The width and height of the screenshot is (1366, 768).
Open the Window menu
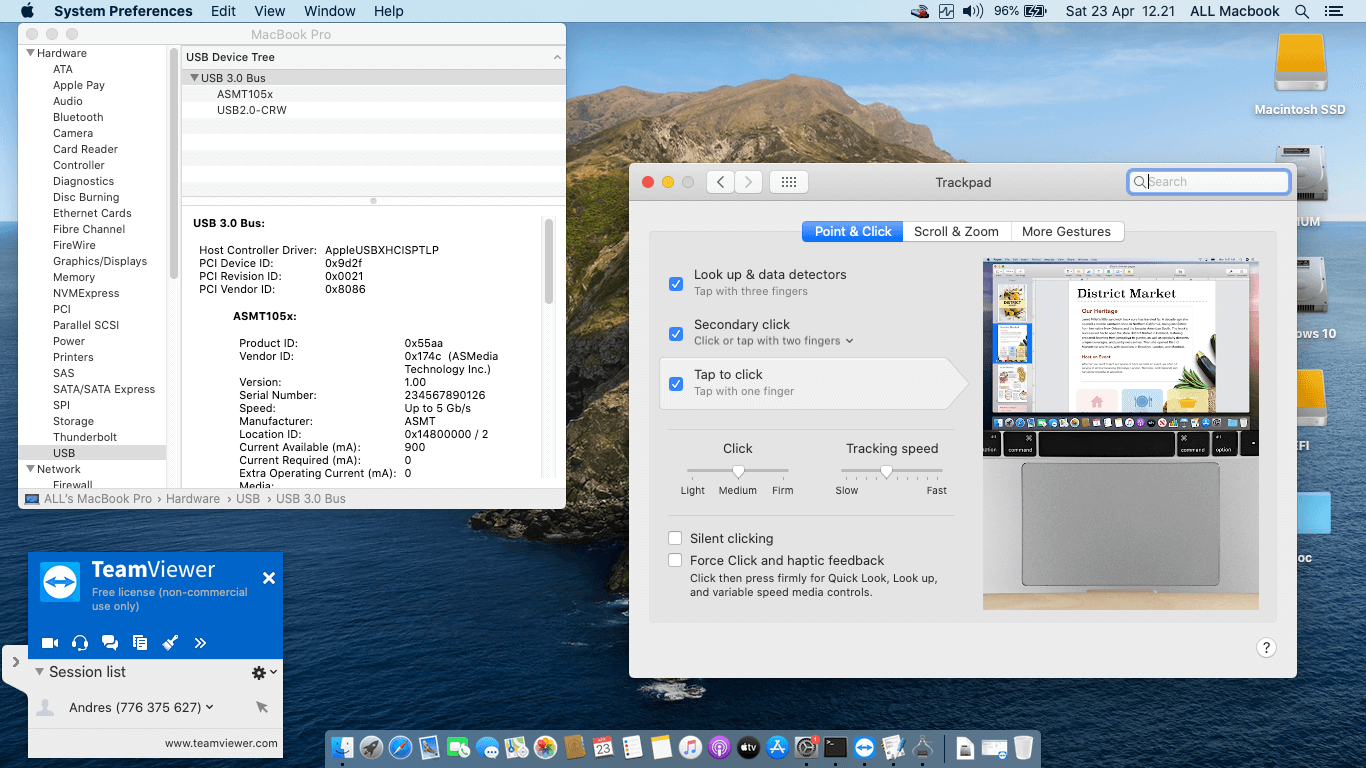click(x=330, y=11)
